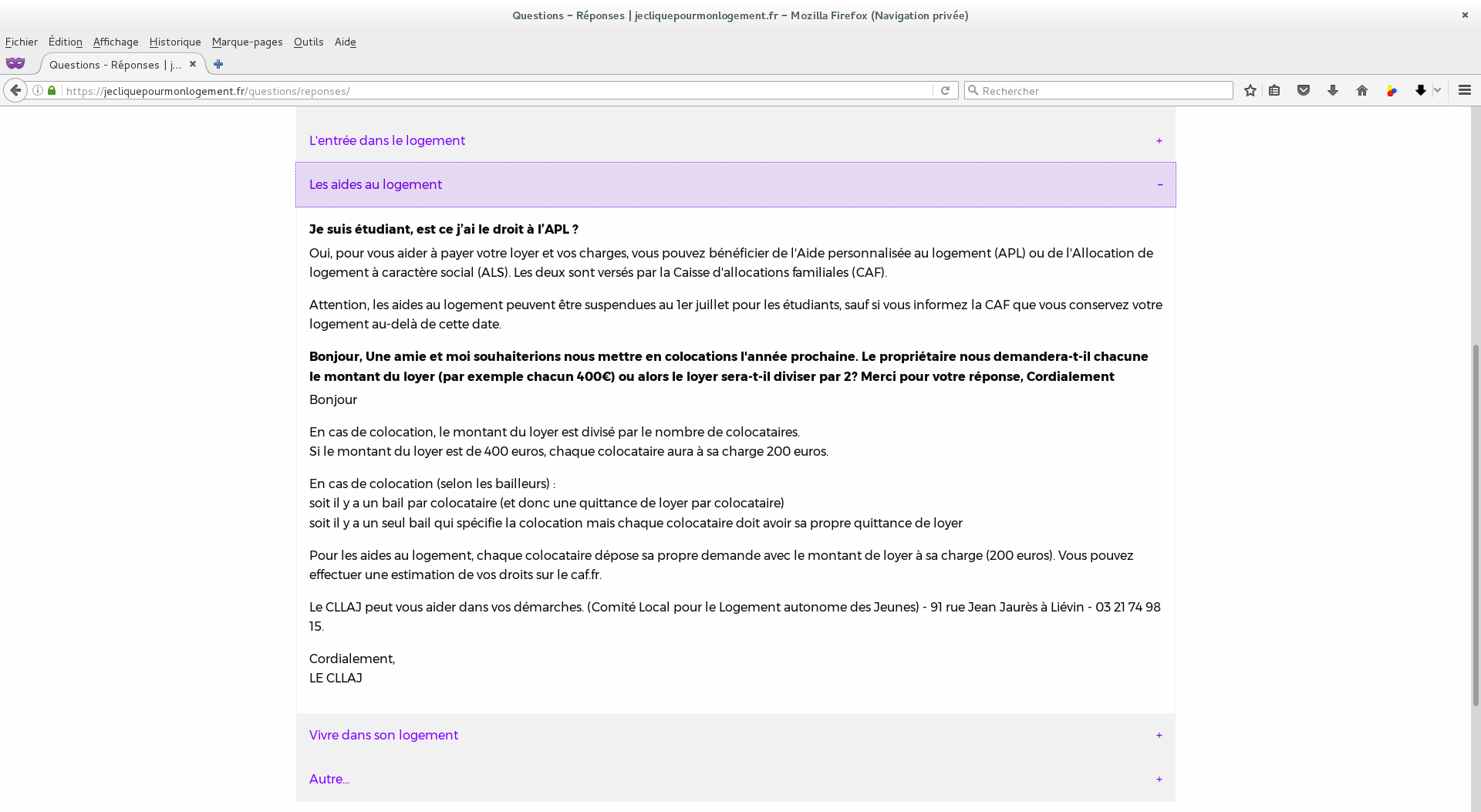
Task: Open the Marque-pages menu
Action: click(248, 42)
